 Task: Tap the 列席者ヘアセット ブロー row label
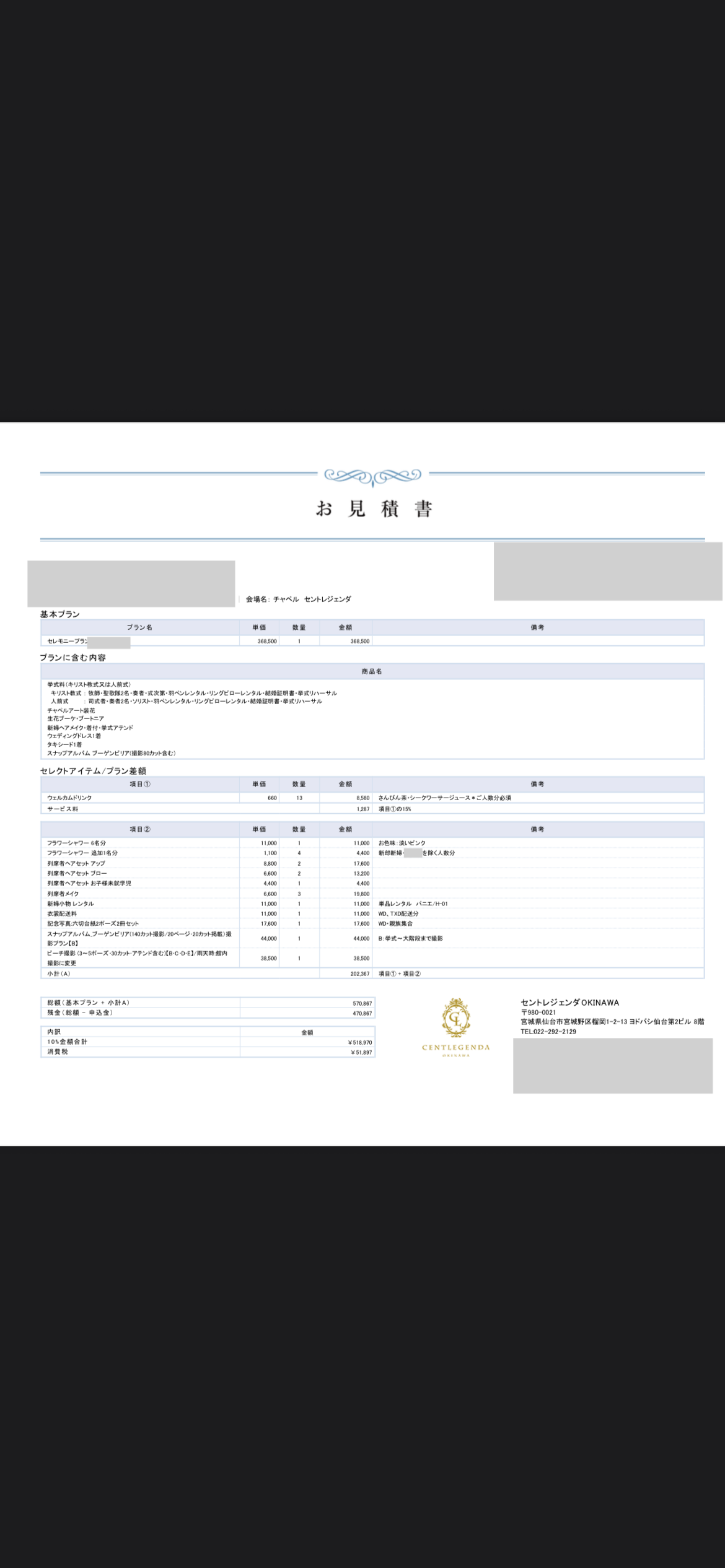pyautogui.click(x=77, y=873)
